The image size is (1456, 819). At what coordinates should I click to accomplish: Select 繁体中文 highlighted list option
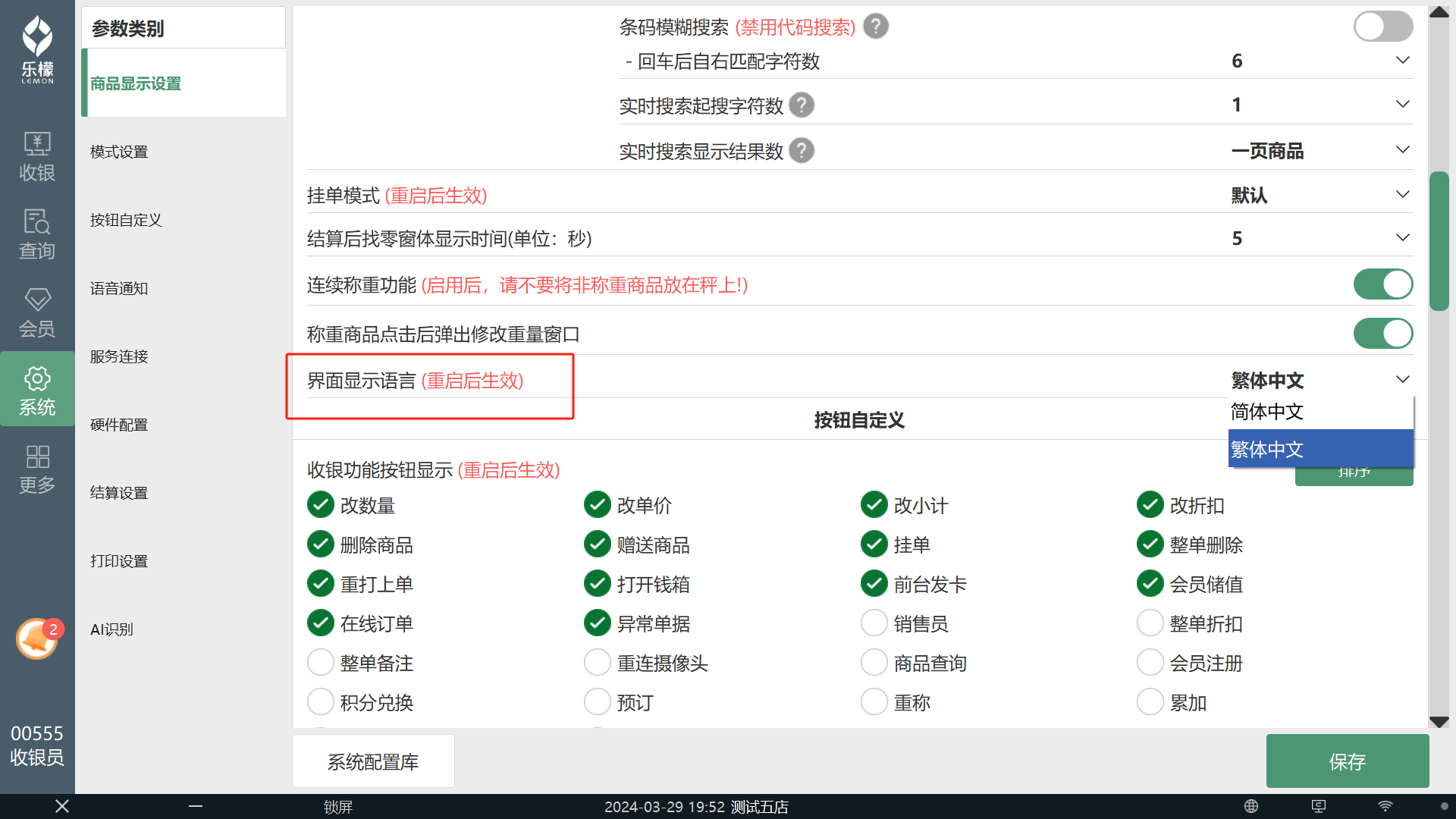pyautogui.click(x=1321, y=449)
